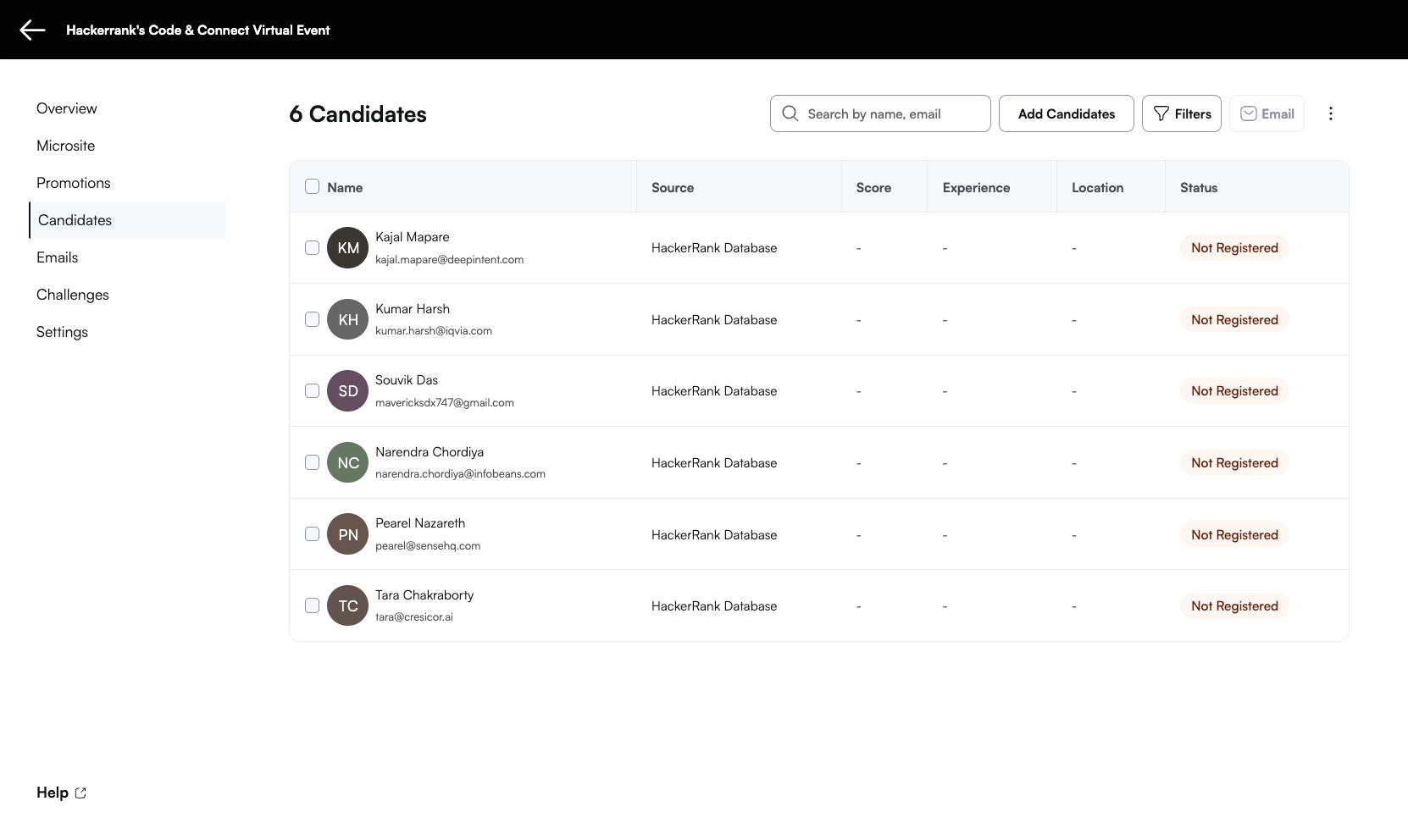Select the checkbox for Pearel Nazareth
The height and width of the screenshot is (840, 1408).
[312, 534]
